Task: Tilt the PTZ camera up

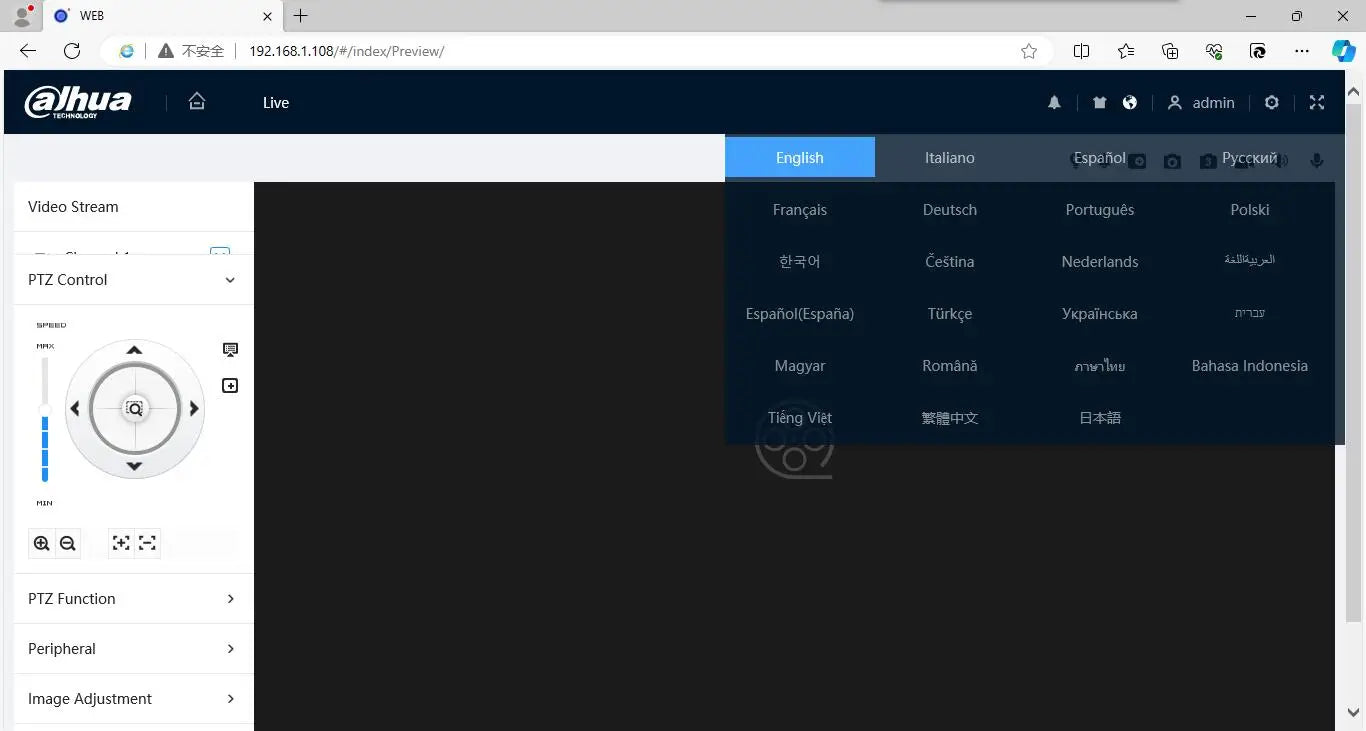Action: 134,350
